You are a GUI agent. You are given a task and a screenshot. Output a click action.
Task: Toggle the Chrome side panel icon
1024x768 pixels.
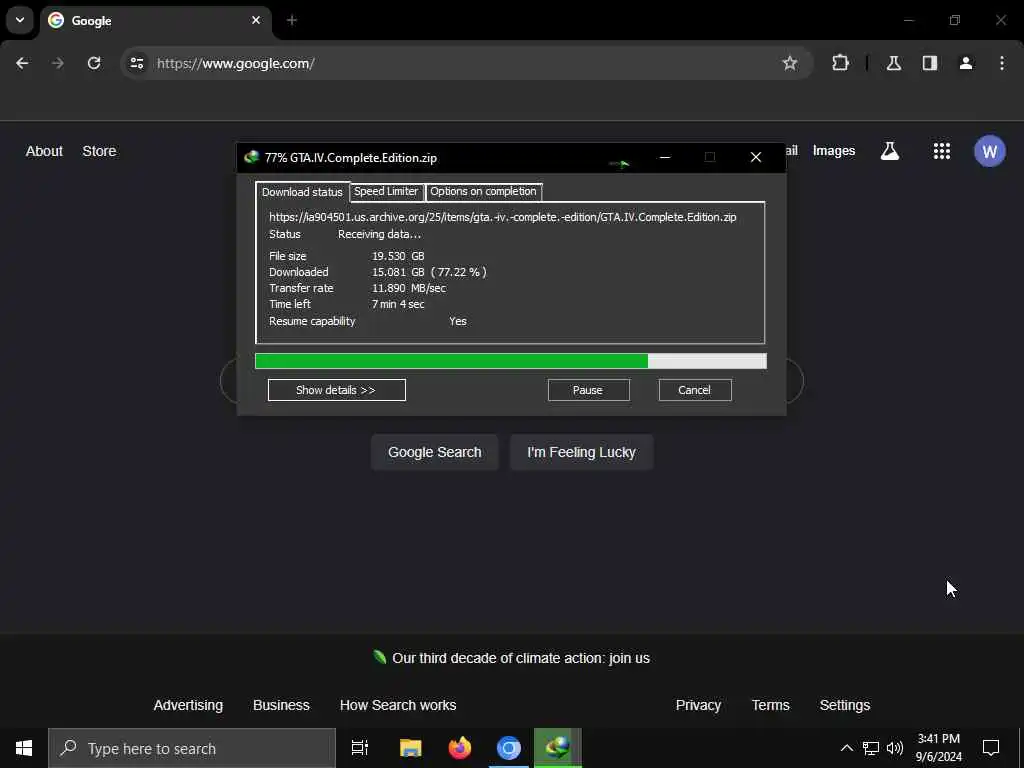(930, 63)
